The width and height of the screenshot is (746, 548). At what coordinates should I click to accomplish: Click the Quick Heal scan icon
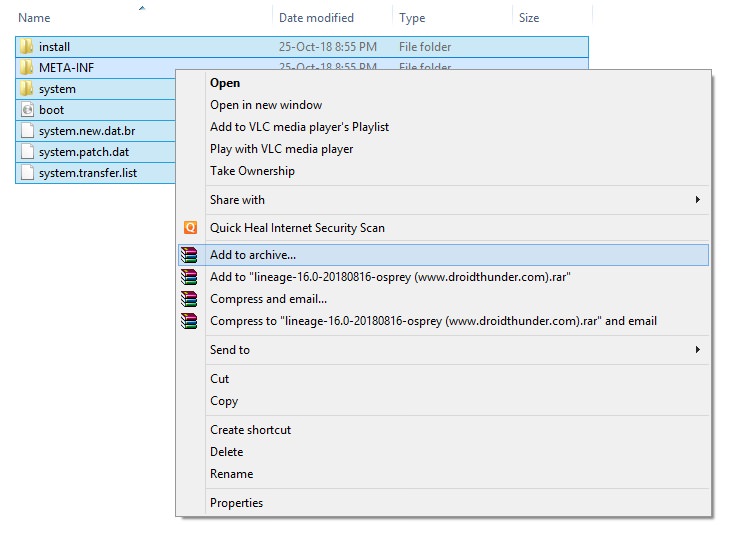pyautogui.click(x=190, y=228)
